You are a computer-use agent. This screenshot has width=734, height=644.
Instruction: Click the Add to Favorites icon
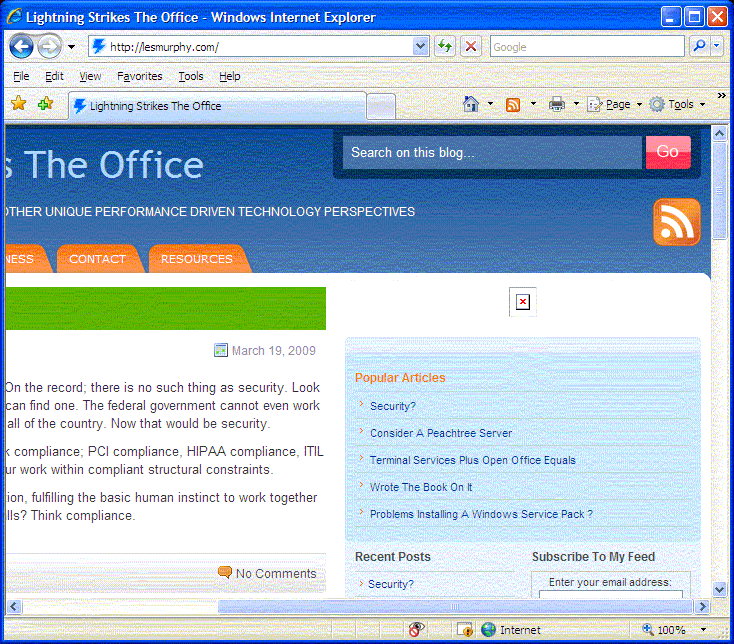(x=45, y=103)
